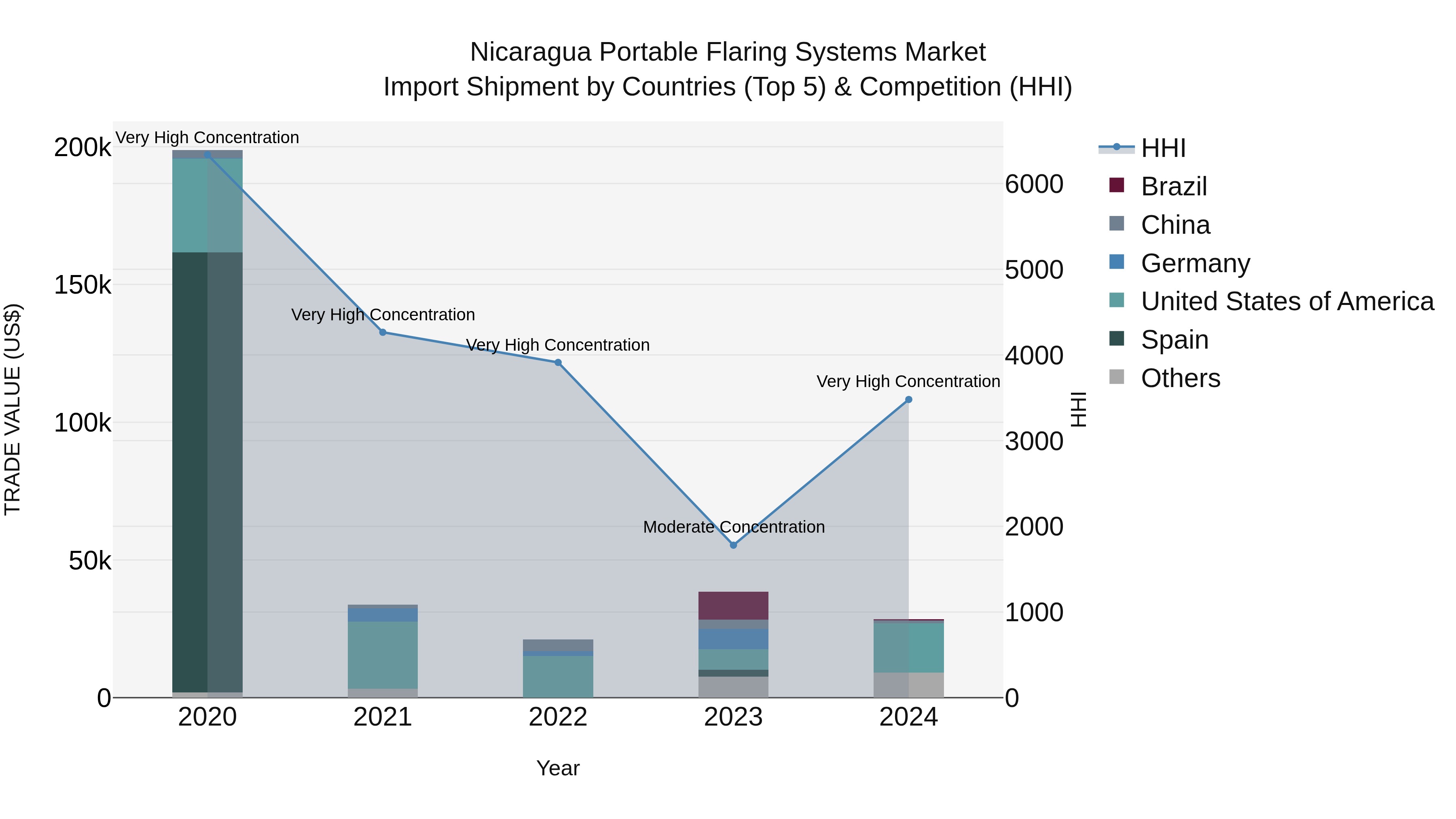Click the 'Import Shipment by Countries' subtitle
Image resolution: width=1456 pixels, height=819 pixels.
point(728,87)
